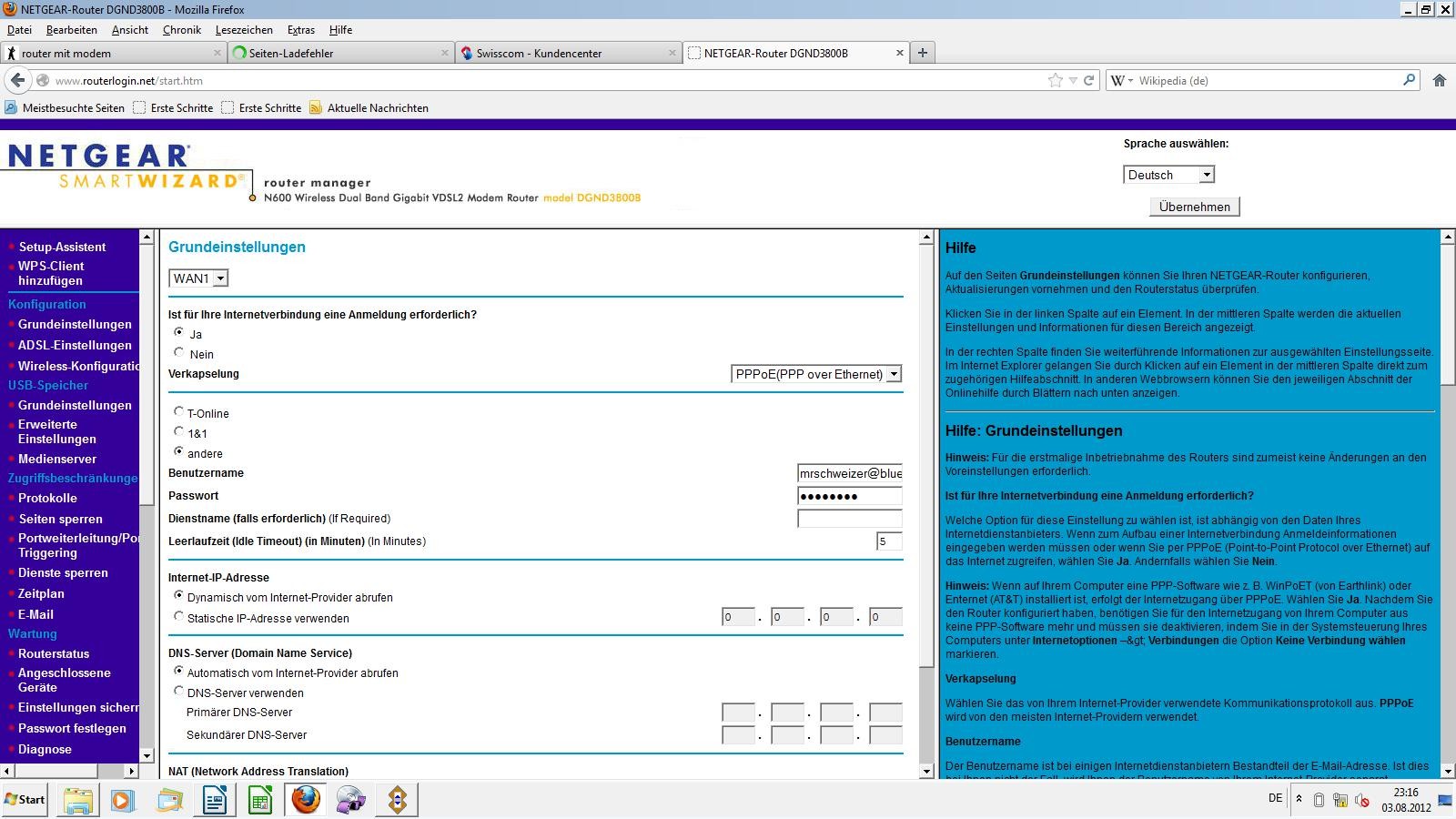Select the T-Online provider option
The image size is (1456, 819).
coord(179,412)
